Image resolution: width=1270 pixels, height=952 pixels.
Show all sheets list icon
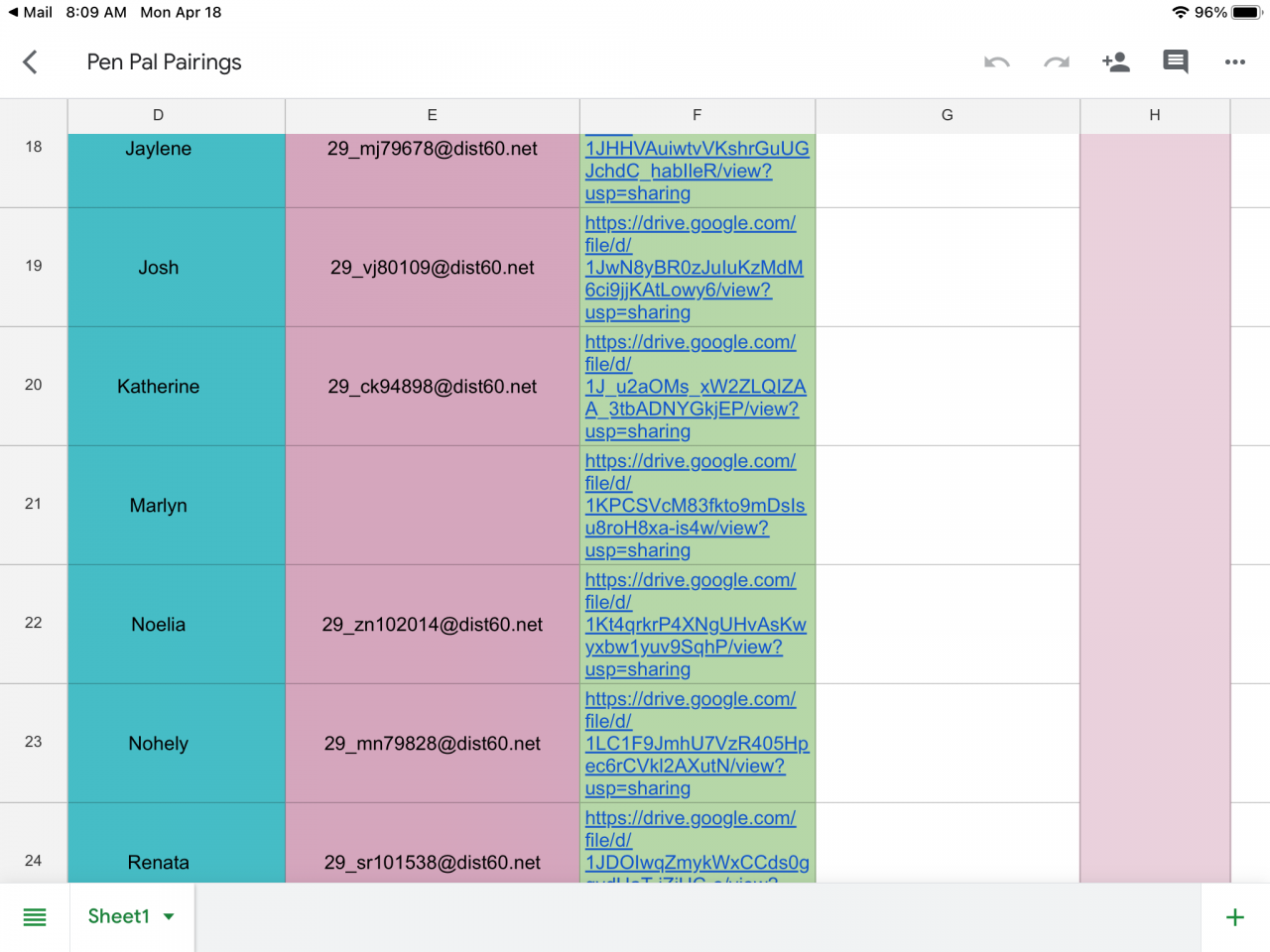pyautogui.click(x=35, y=917)
